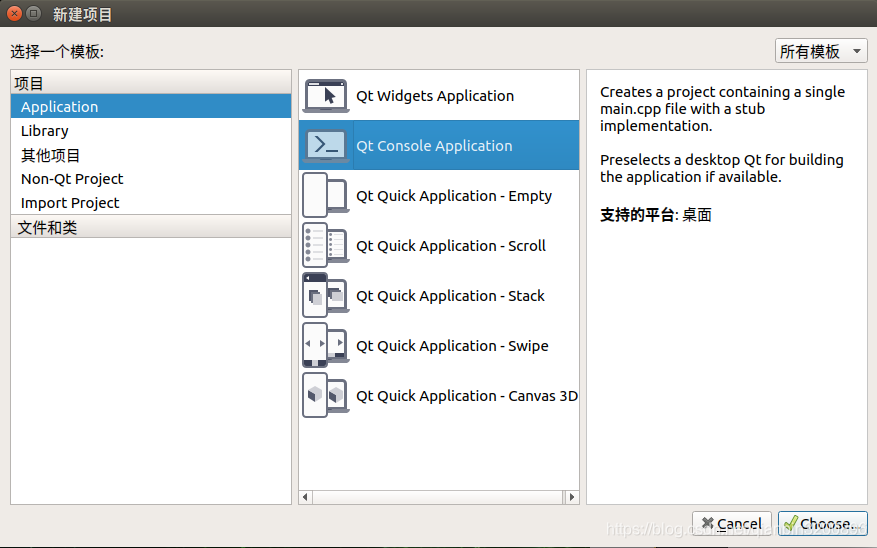
Task: Select the Non-Qt Project category
Action: (x=151, y=179)
